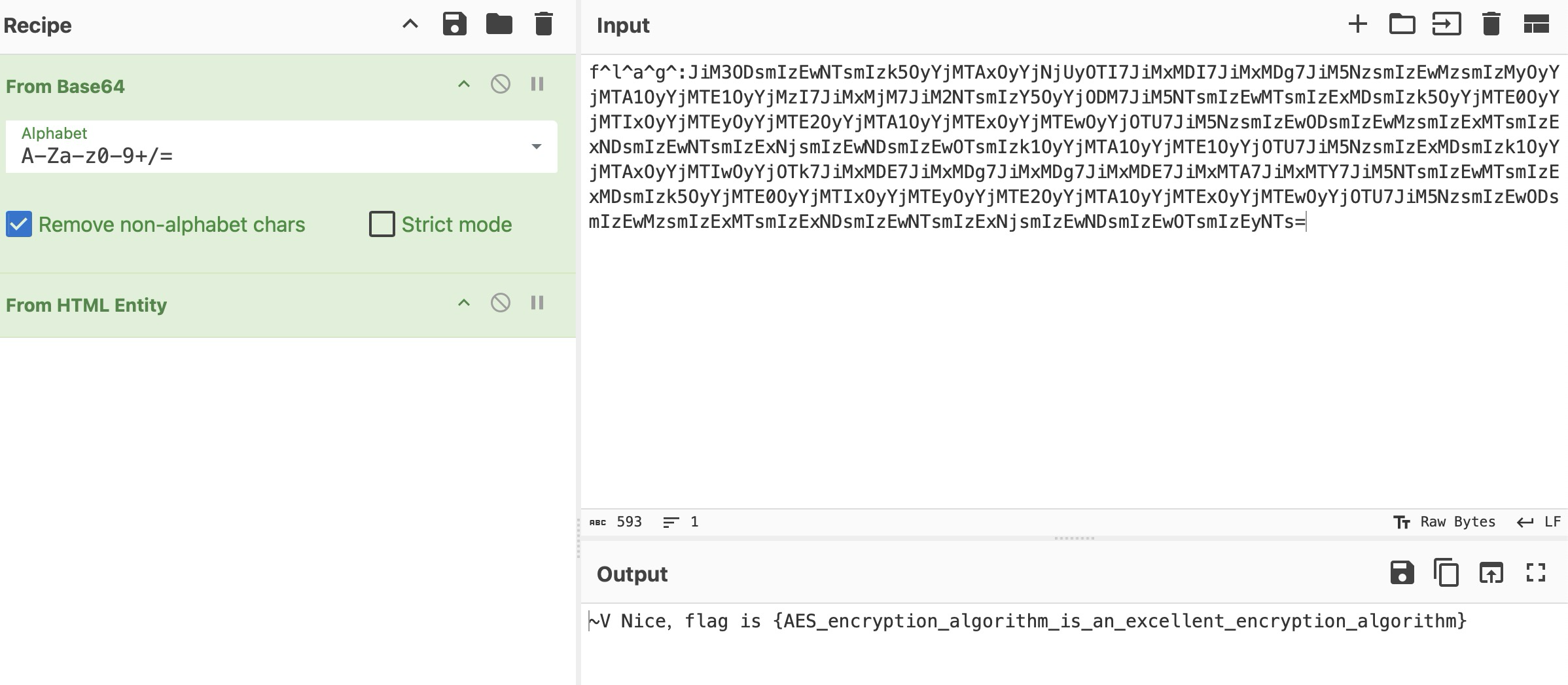Clear the recipe with the trash icon
Image resolution: width=1568 pixels, height=685 pixels.
[x=544, y=24]
